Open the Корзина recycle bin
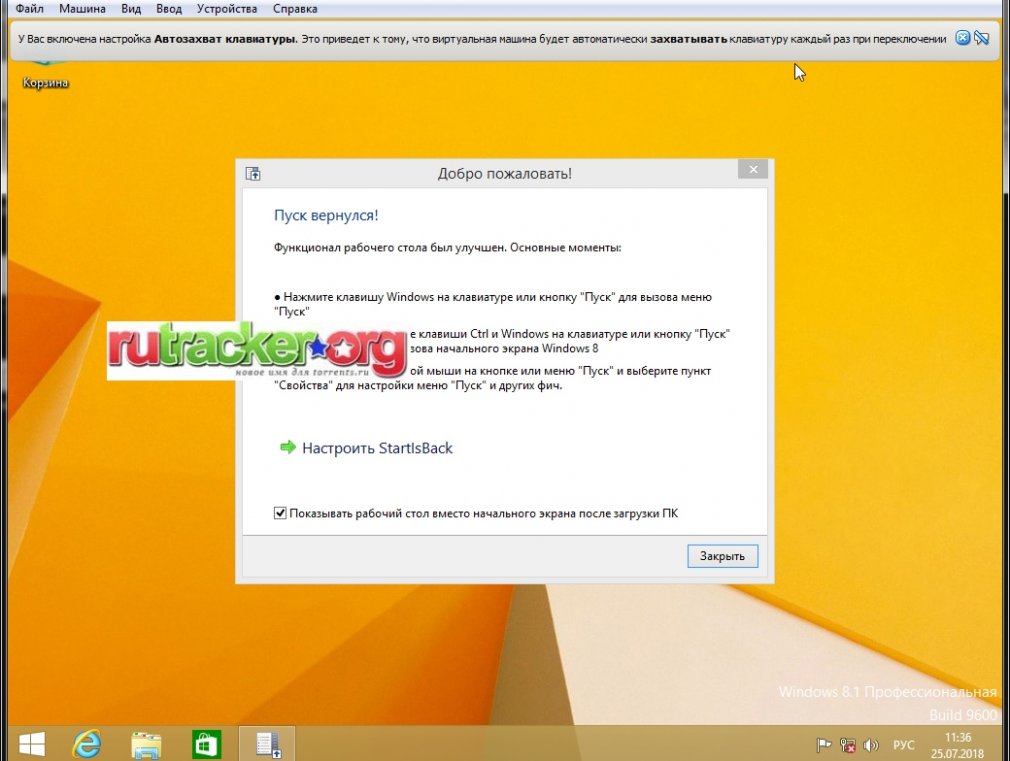Image resolution: width=1010 pixels, height=761 pixels. (45, 74)
